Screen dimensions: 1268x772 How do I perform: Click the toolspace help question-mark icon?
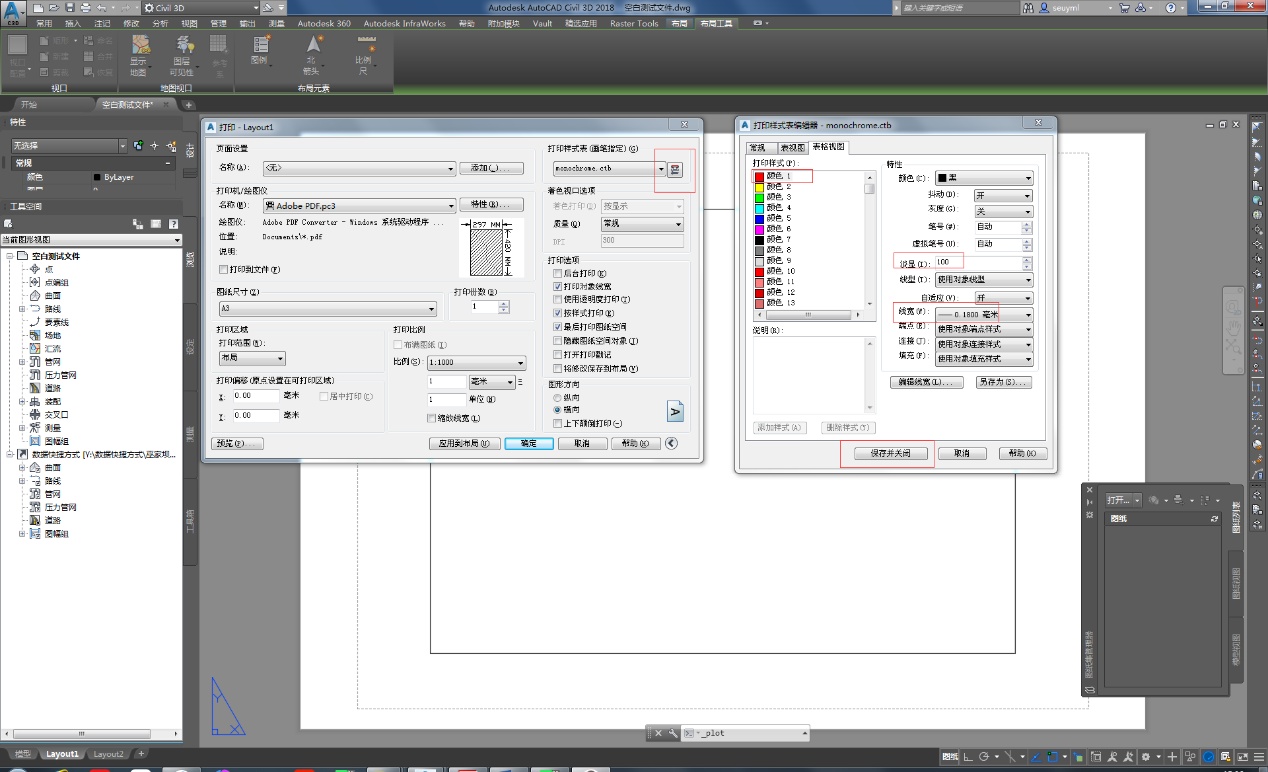pos(173,224)
